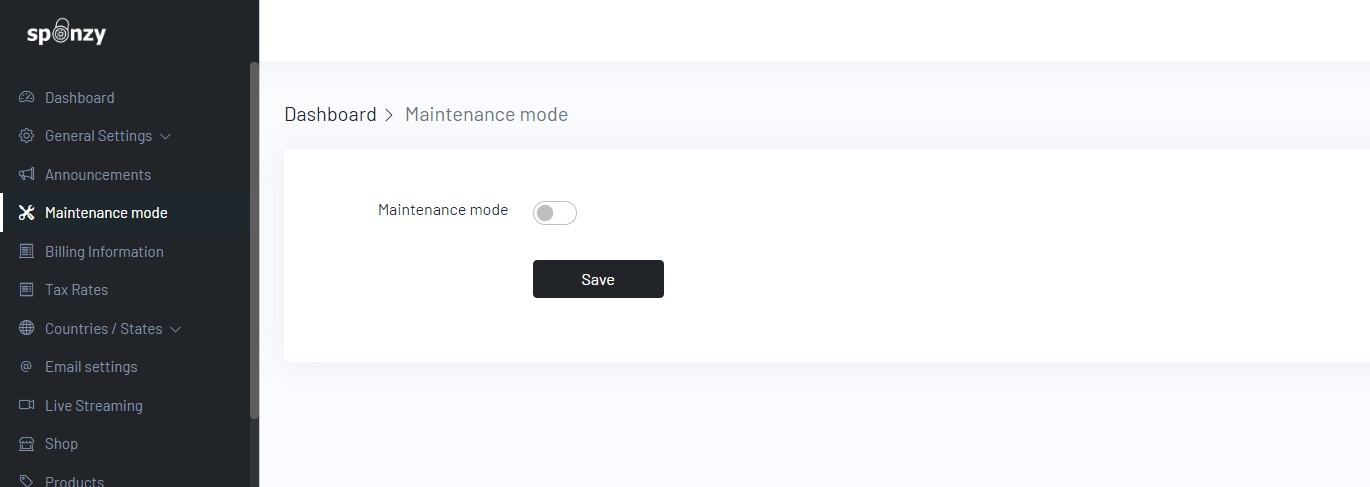Expand the Countries / States chevron
The height and width of the screenshot is (487, 1370).
[176, 329]
